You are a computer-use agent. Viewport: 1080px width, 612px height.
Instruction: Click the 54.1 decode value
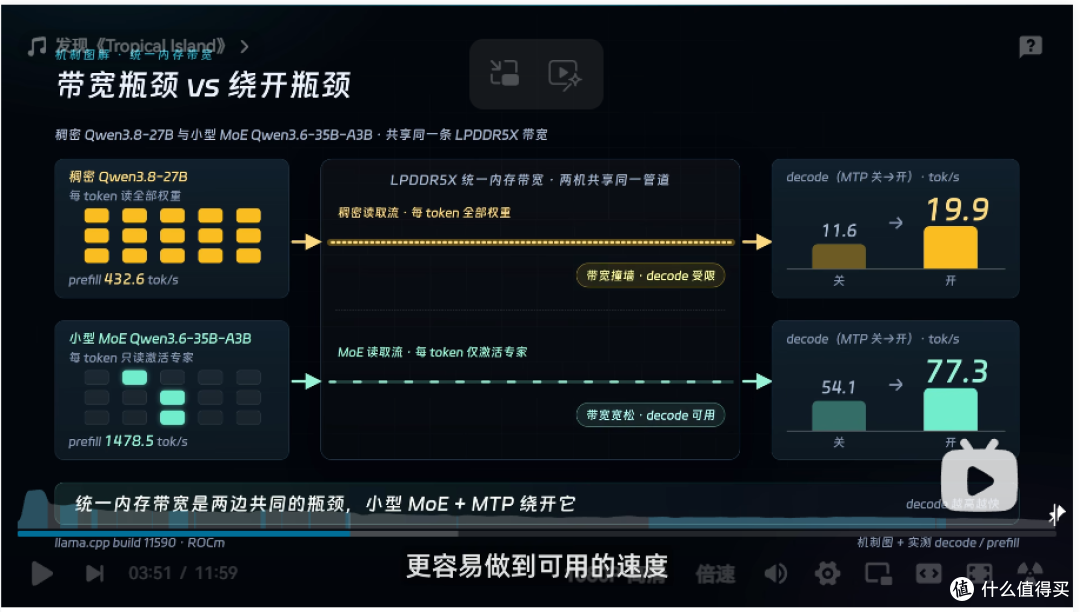tap(839, 388)
